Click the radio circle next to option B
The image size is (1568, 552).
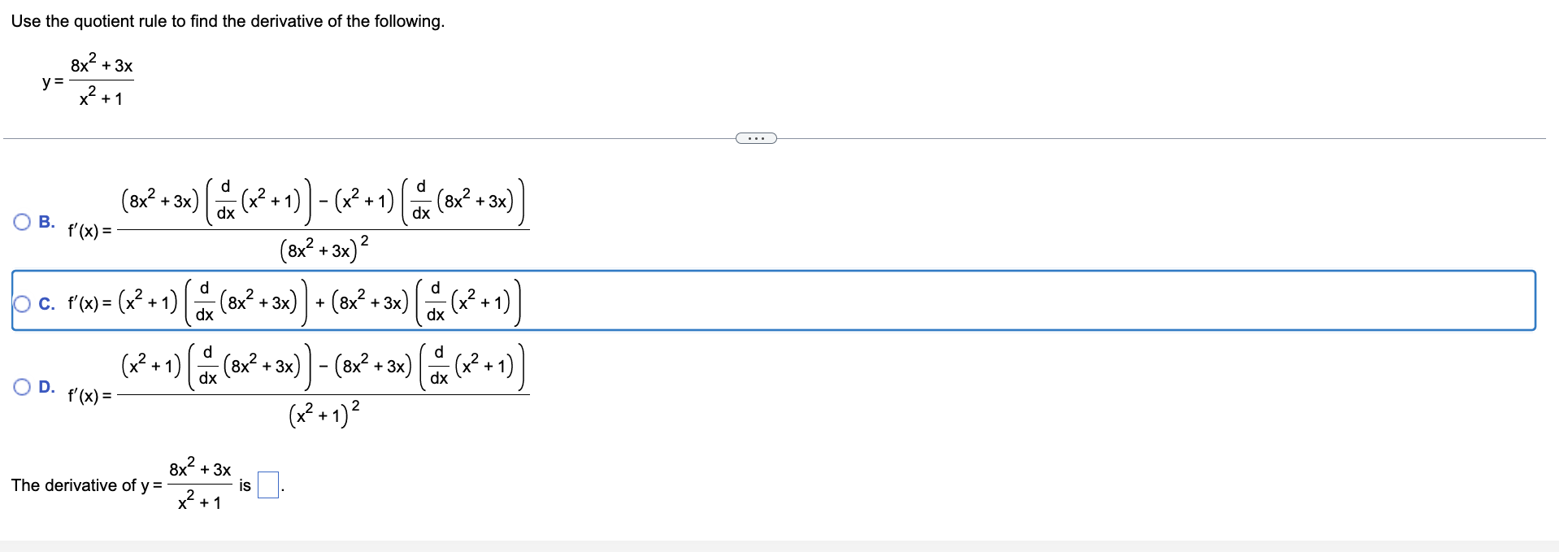pos(21,220)
